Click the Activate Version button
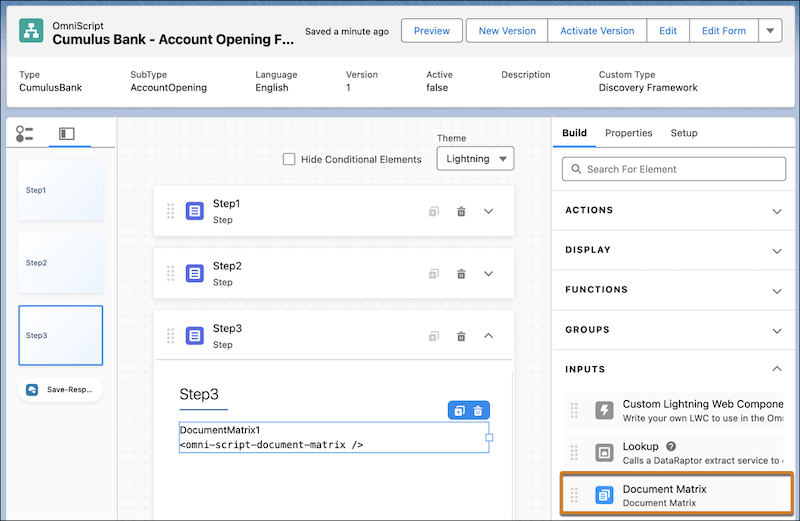Viewport: 800px width, 521px height. pos(597,31)
